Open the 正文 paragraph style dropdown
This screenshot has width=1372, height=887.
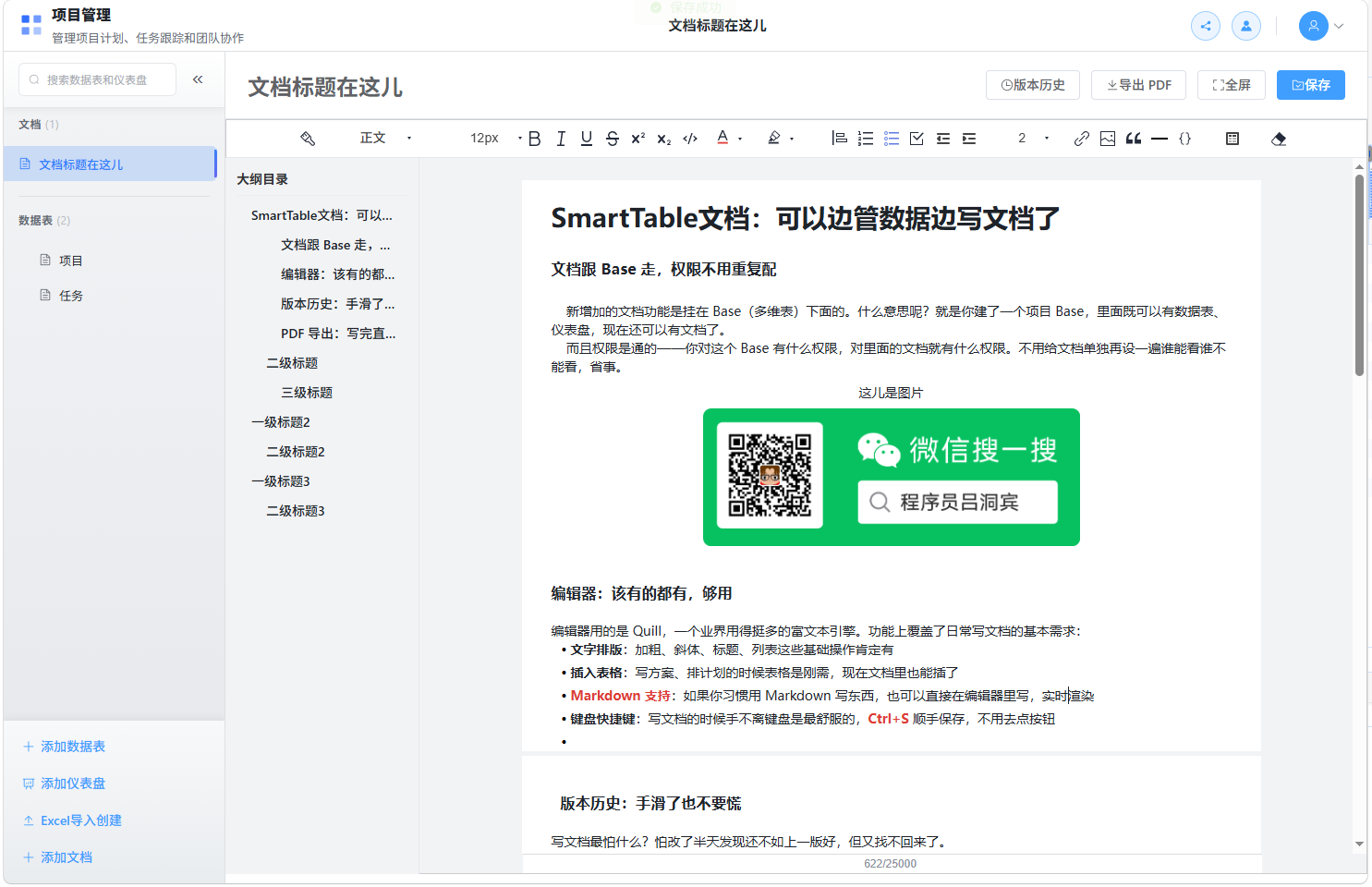(x=385, y=139)
